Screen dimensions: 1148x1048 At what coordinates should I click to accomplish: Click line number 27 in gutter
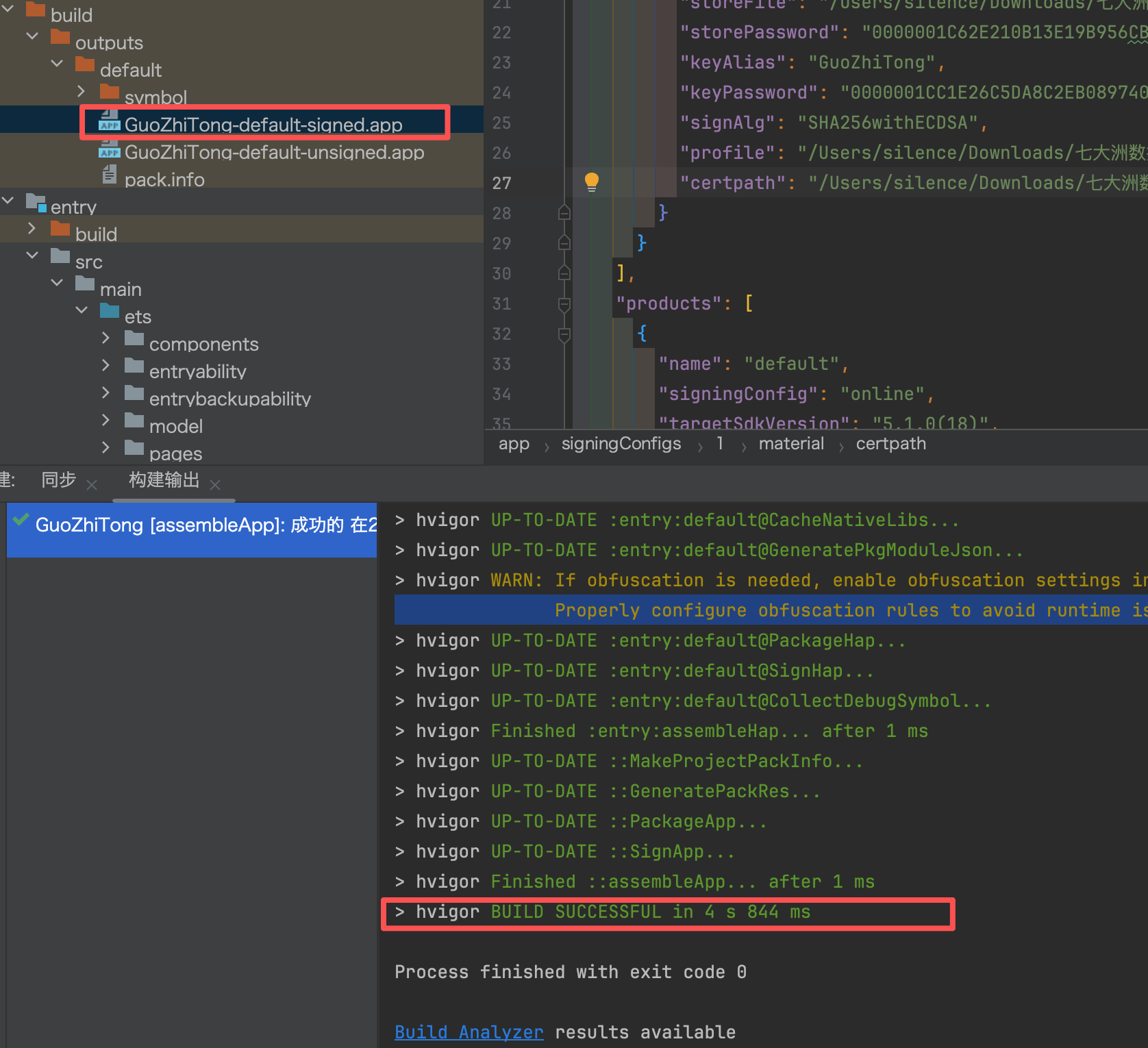click(x=501, y=183)
